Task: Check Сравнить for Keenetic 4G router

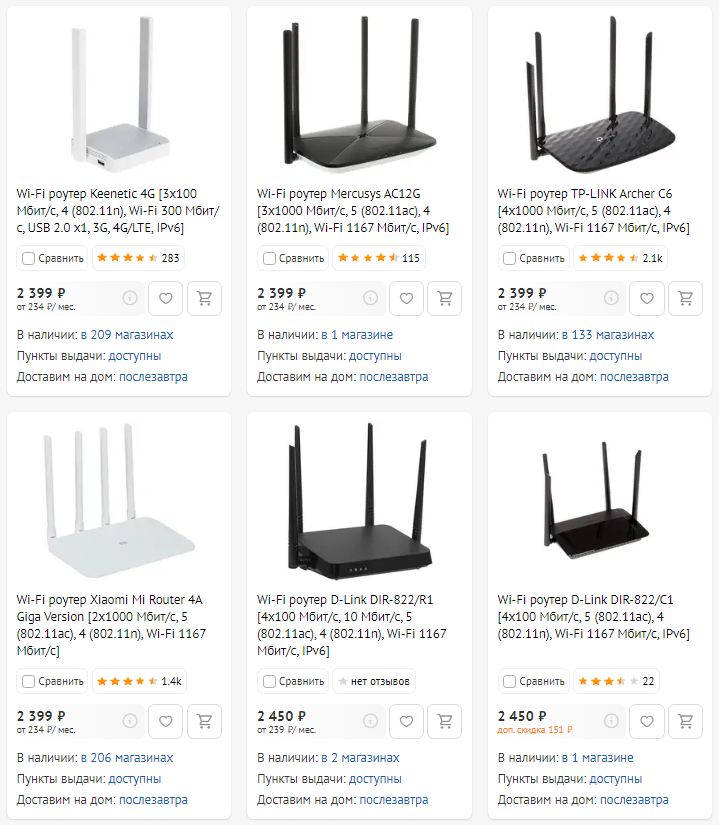Action: pyautogui.click(x=28, y=258)
